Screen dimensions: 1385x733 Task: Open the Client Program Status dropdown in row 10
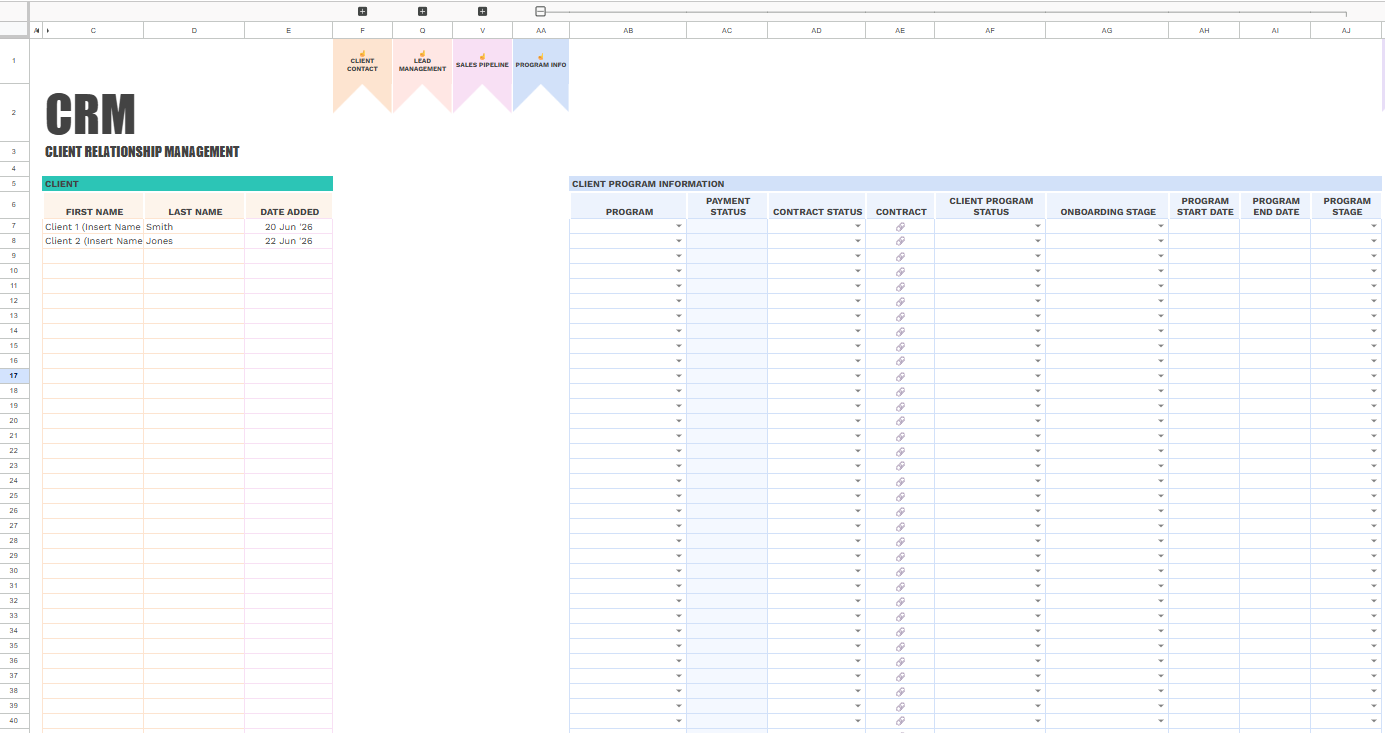(1038, 272)
